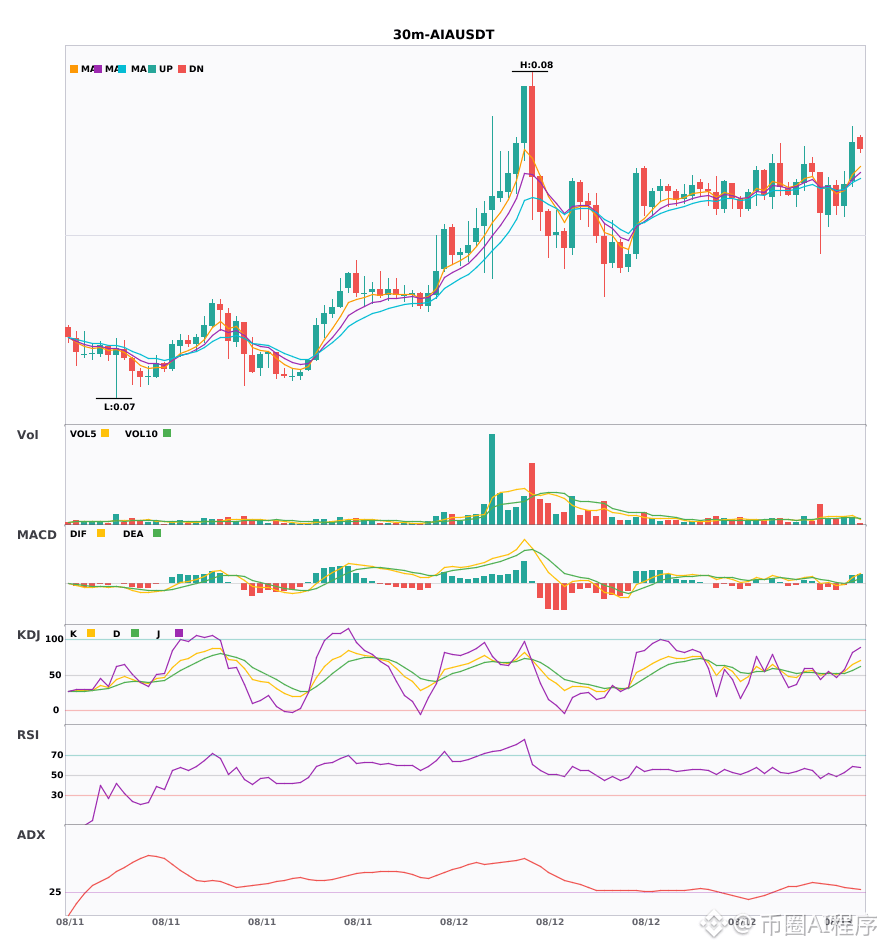
Task: Click the L:0.07 low price label
Action: pos(119,407)
